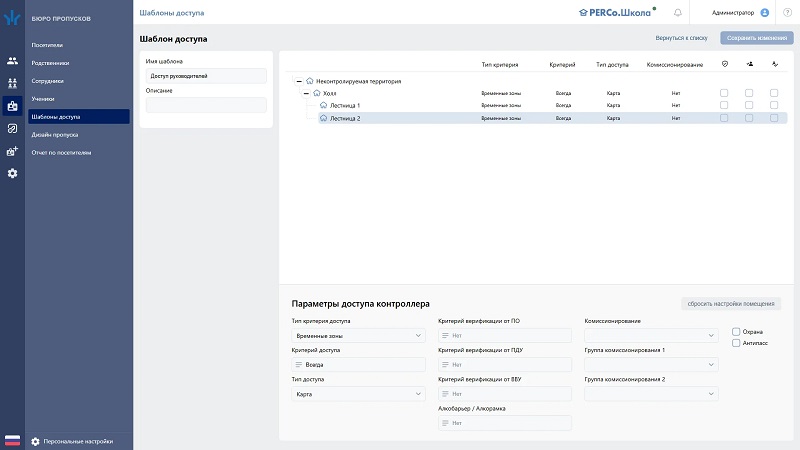Viewport: 800px width, 450px height.
Task: Open the notifications bell icon
Action: tap(678, 13)
